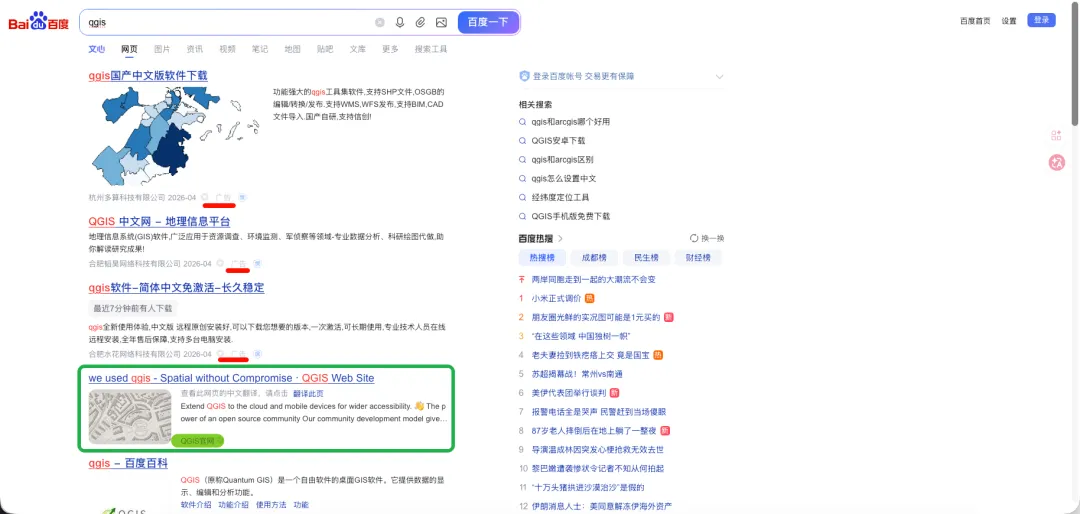Click the 换一换 refresh text
The width and height of the screenshot is (1080, 514).
coord(713,238)
